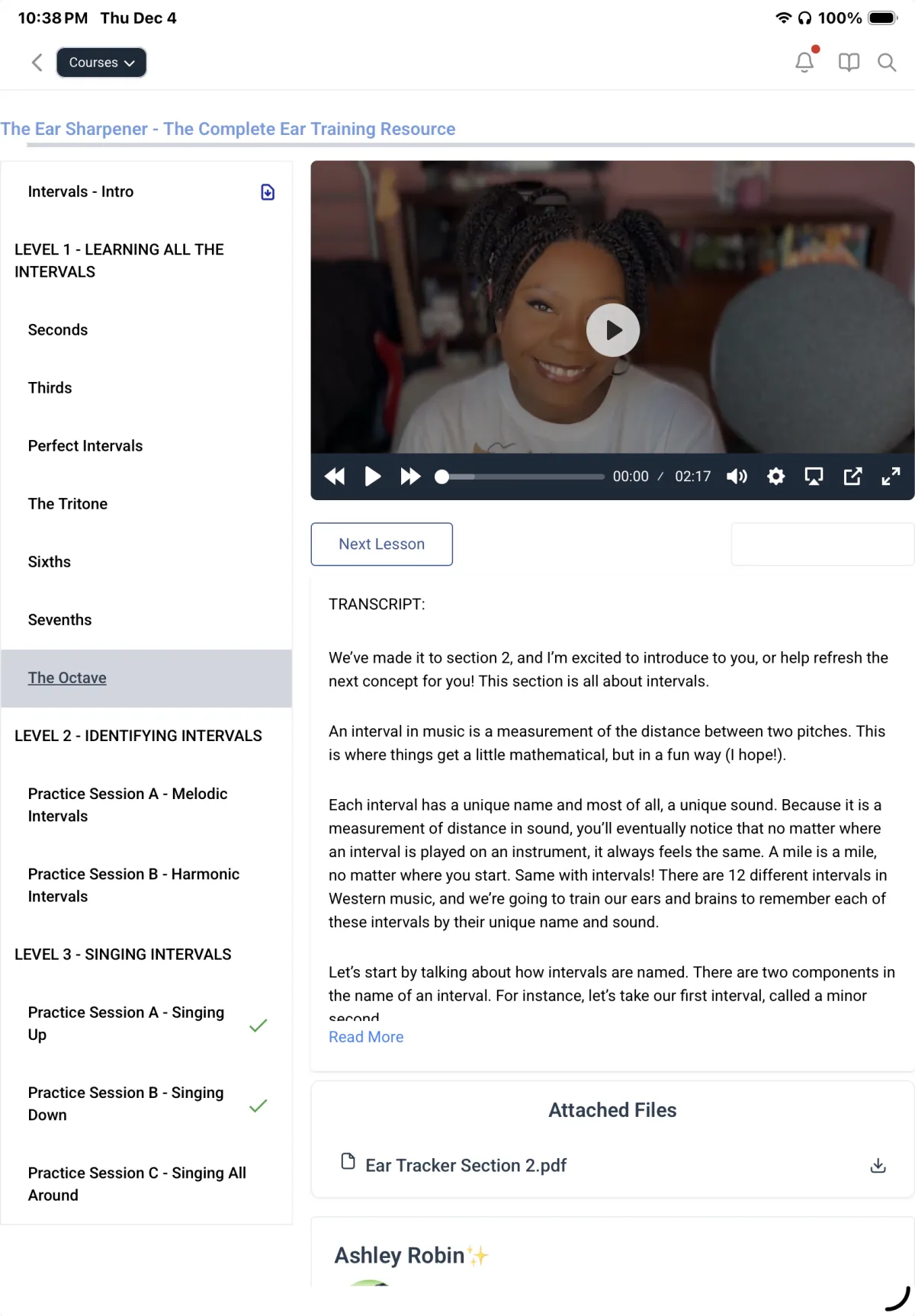Open Practice Session B - Singing Down
The height and width of the screenshot is (1316, 915).
(x=126, y=1103)
